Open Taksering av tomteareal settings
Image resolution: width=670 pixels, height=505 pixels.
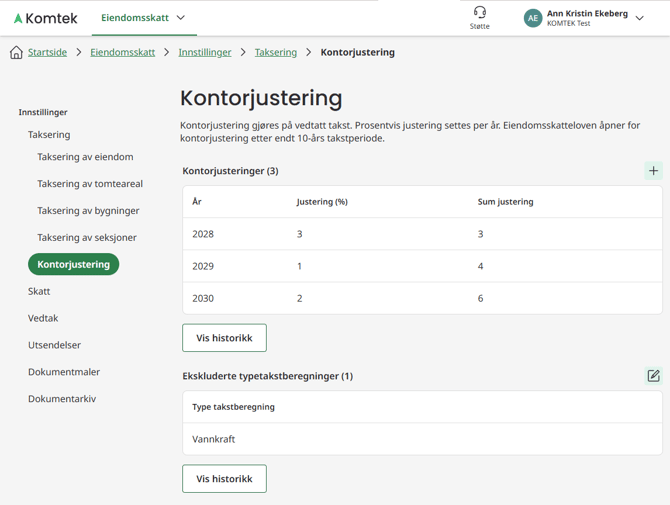(90, 184)
